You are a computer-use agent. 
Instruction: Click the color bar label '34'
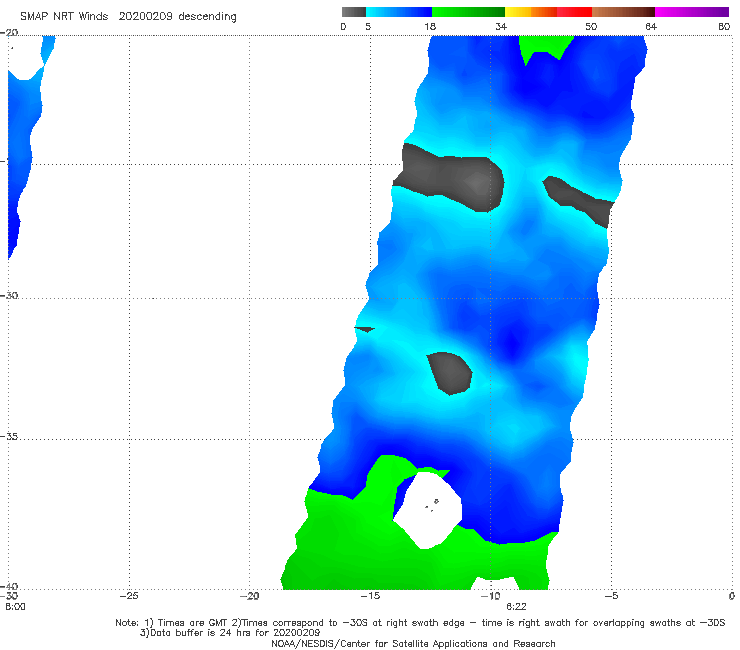(x=501, y=26)
